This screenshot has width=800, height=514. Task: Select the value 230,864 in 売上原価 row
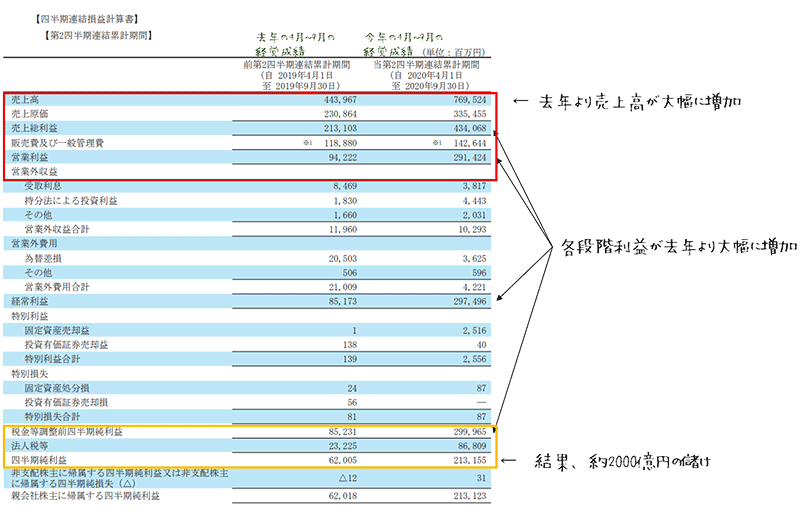(340, 114)
